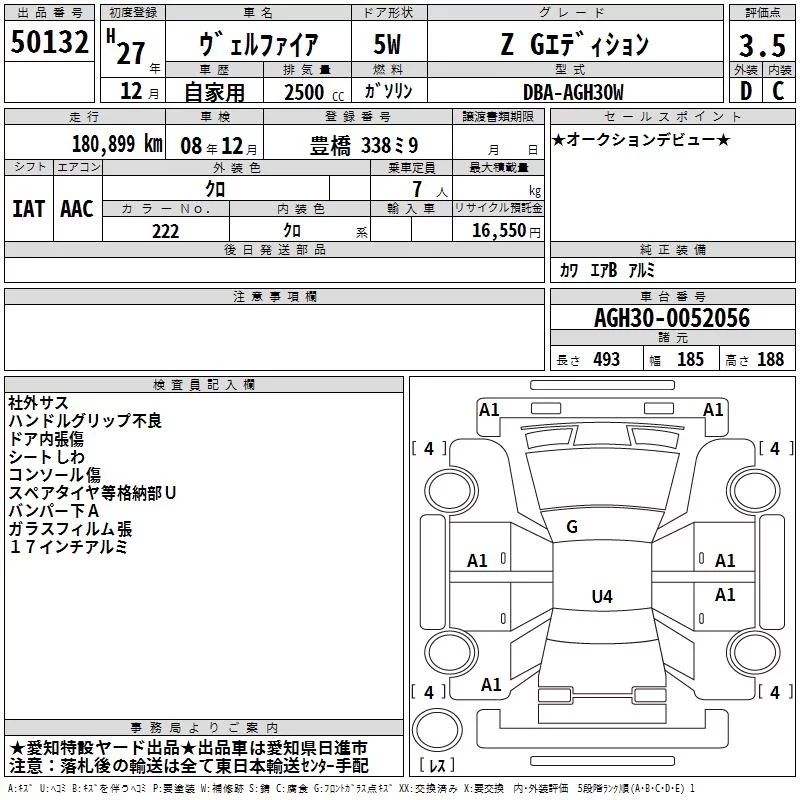Click chassis number AGH30-0052056
Viewport: 800px width, 800px height.
point(672,318)
